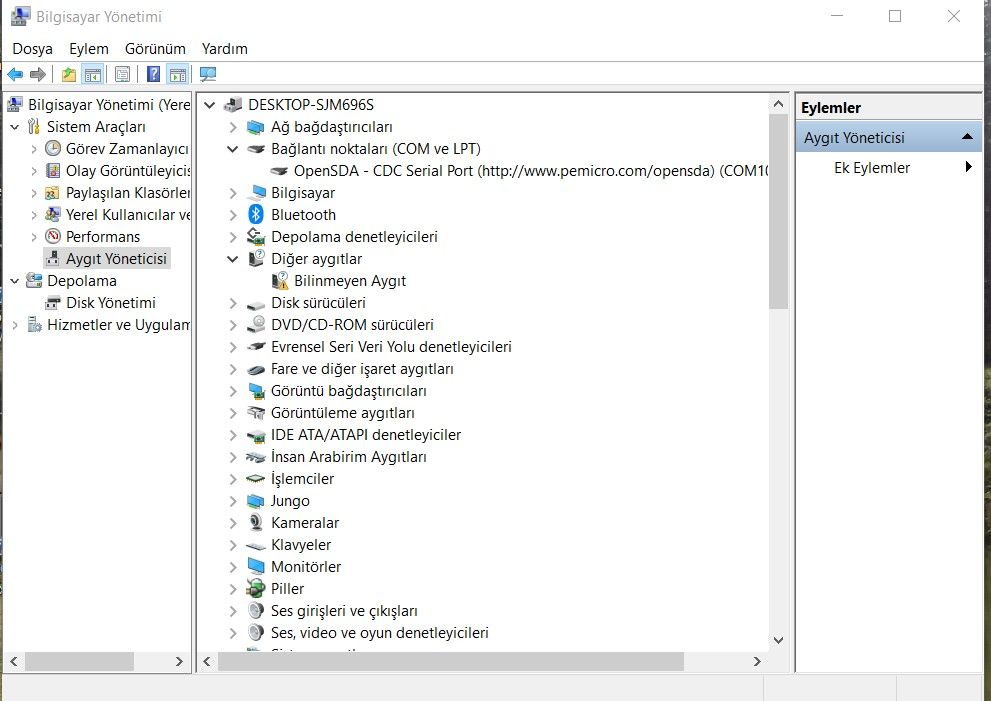This screenshot has width=991, height=701.
Task: Click the left pane scroll right arrow
Action: (x=179, y=661)
